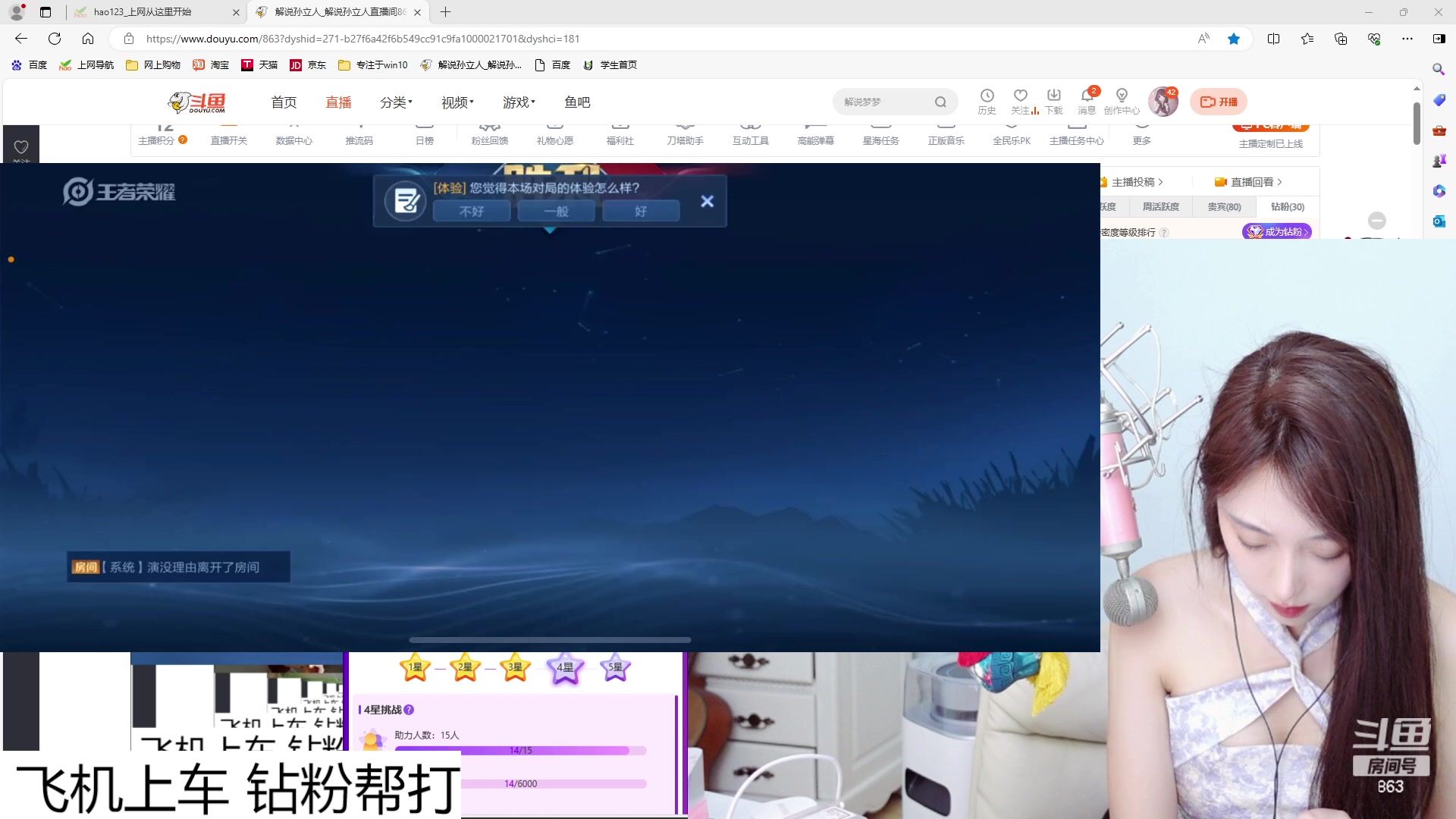Screen dimensions: 1456x819
Task: Open browser tab actions menu icon
Action: 45,12
